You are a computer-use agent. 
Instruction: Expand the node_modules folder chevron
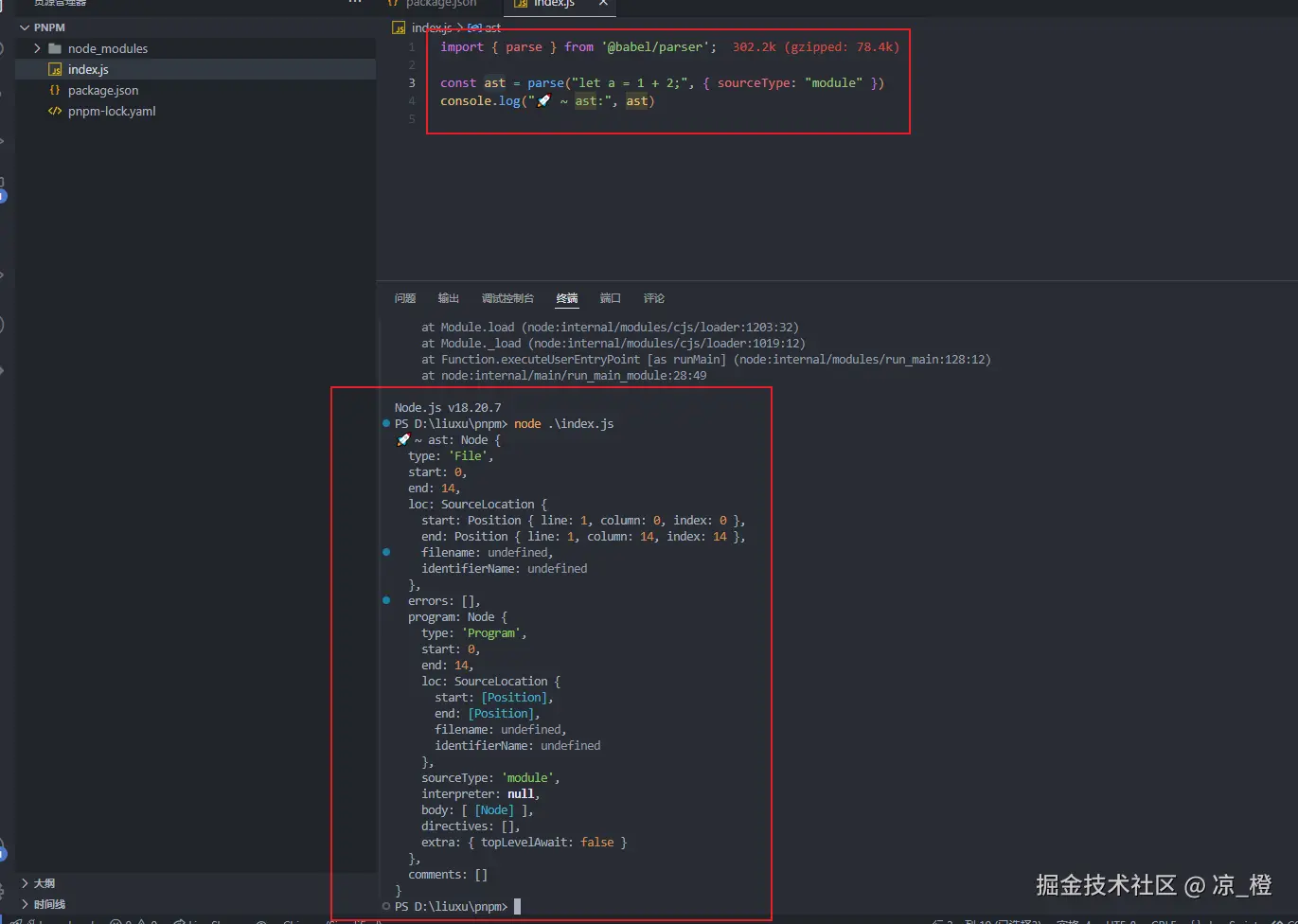(x=37, y=48)
